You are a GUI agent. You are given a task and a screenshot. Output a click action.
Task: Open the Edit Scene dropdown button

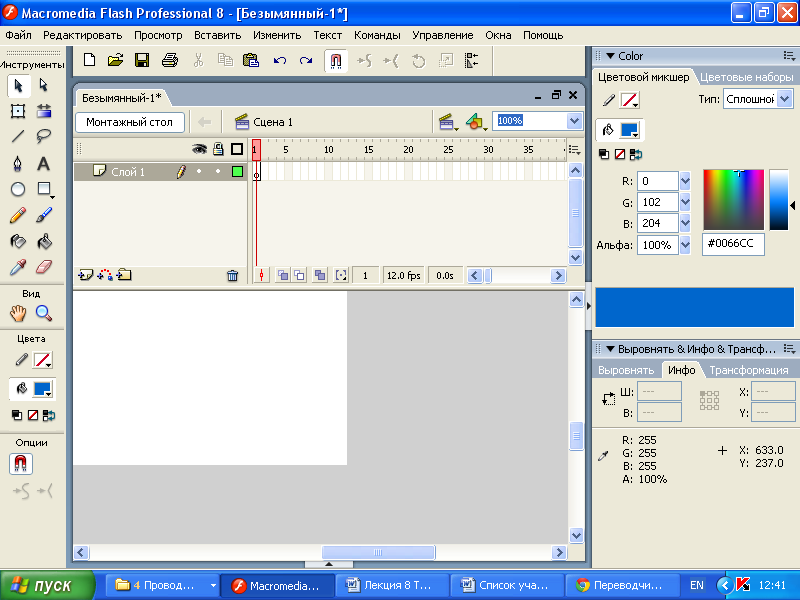[448, 122]
